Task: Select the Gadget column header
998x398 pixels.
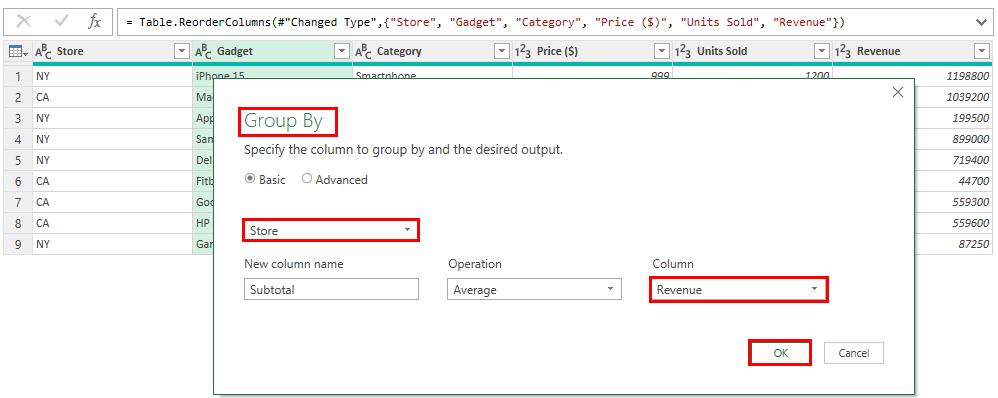Action: [272, 52]
